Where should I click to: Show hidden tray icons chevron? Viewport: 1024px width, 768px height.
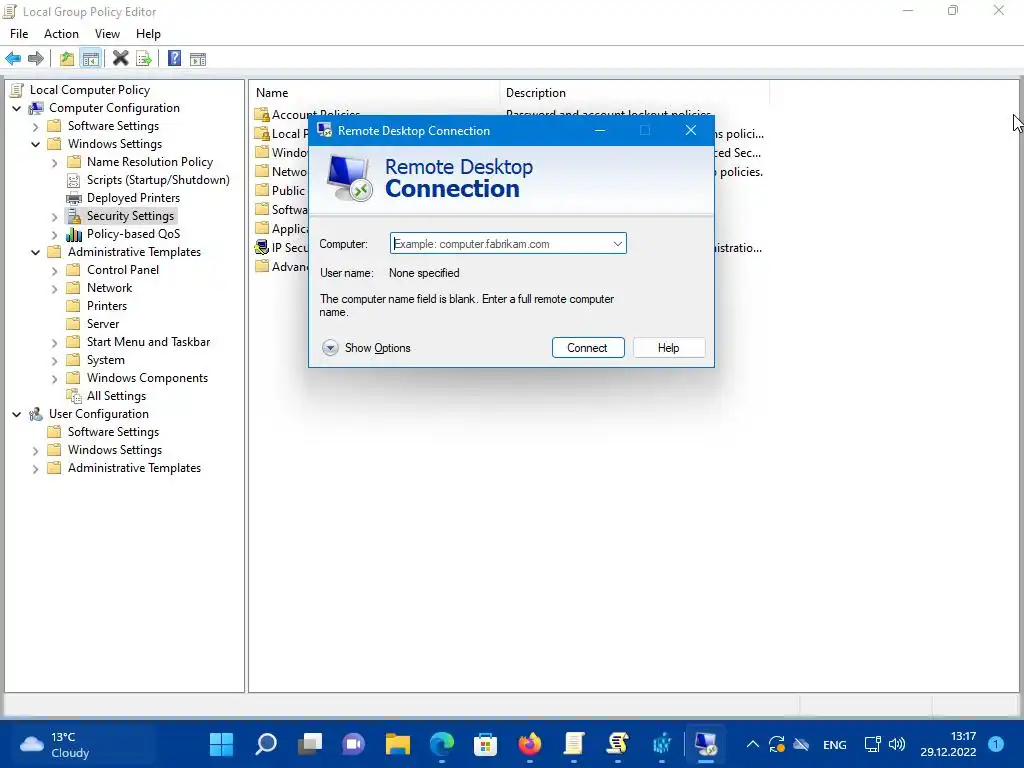752,744
